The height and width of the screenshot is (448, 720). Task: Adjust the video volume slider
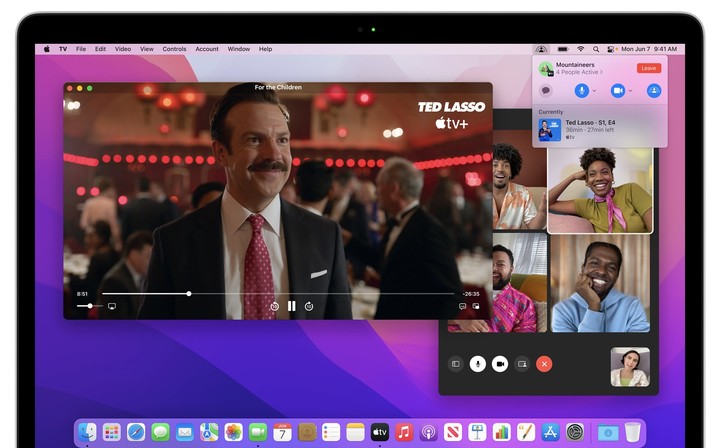[90, 306]
